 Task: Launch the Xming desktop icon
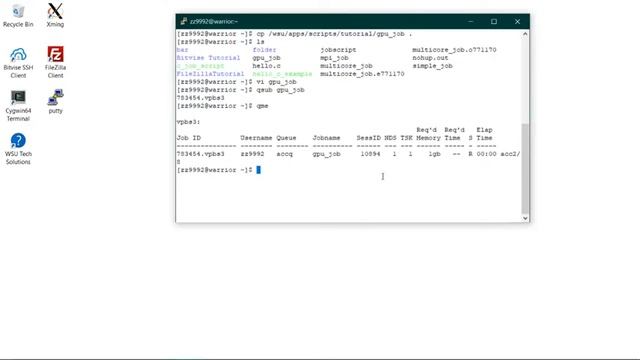point(55,16)
